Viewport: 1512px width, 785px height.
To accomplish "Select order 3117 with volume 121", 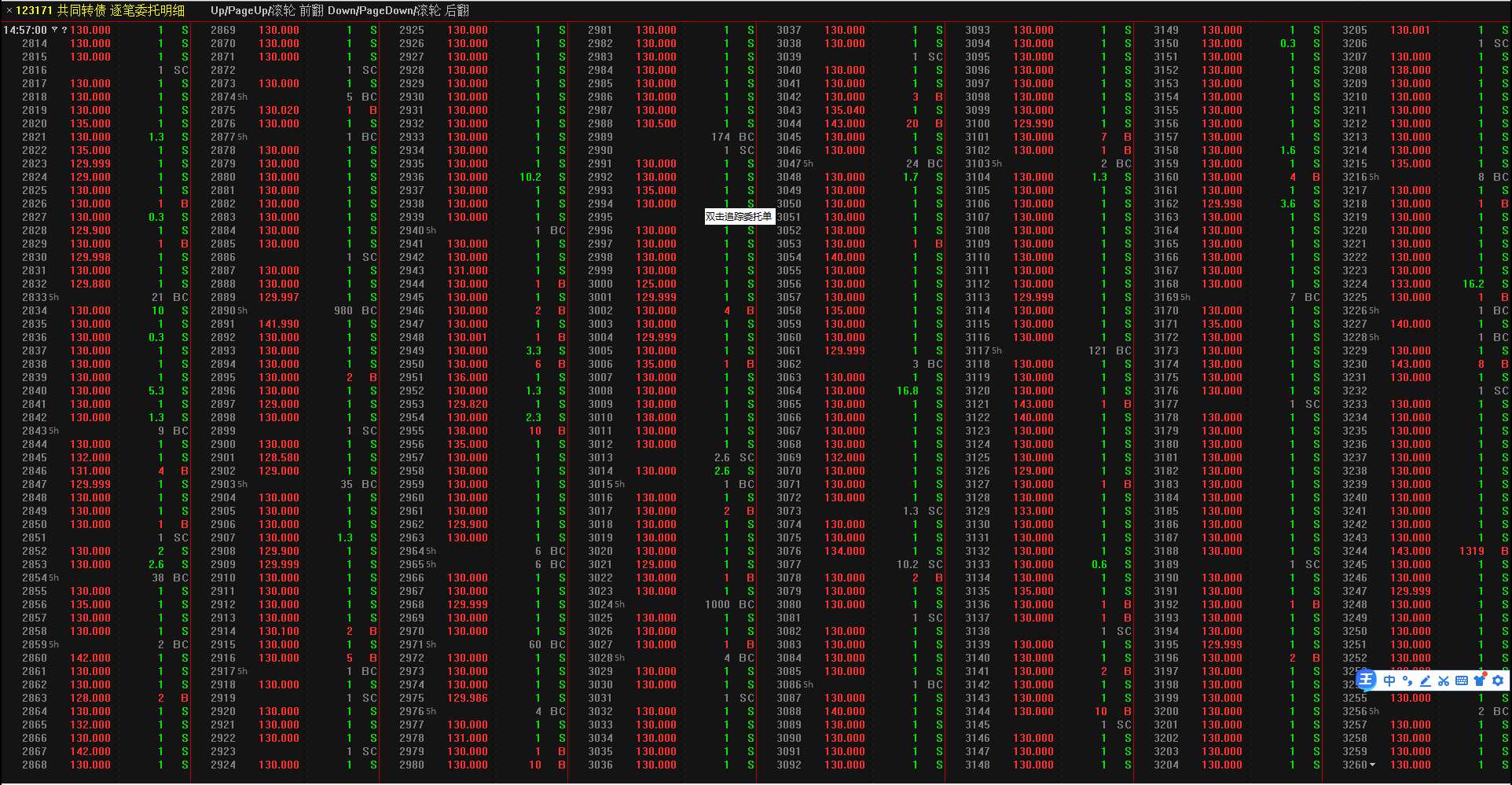I will 978,350.
